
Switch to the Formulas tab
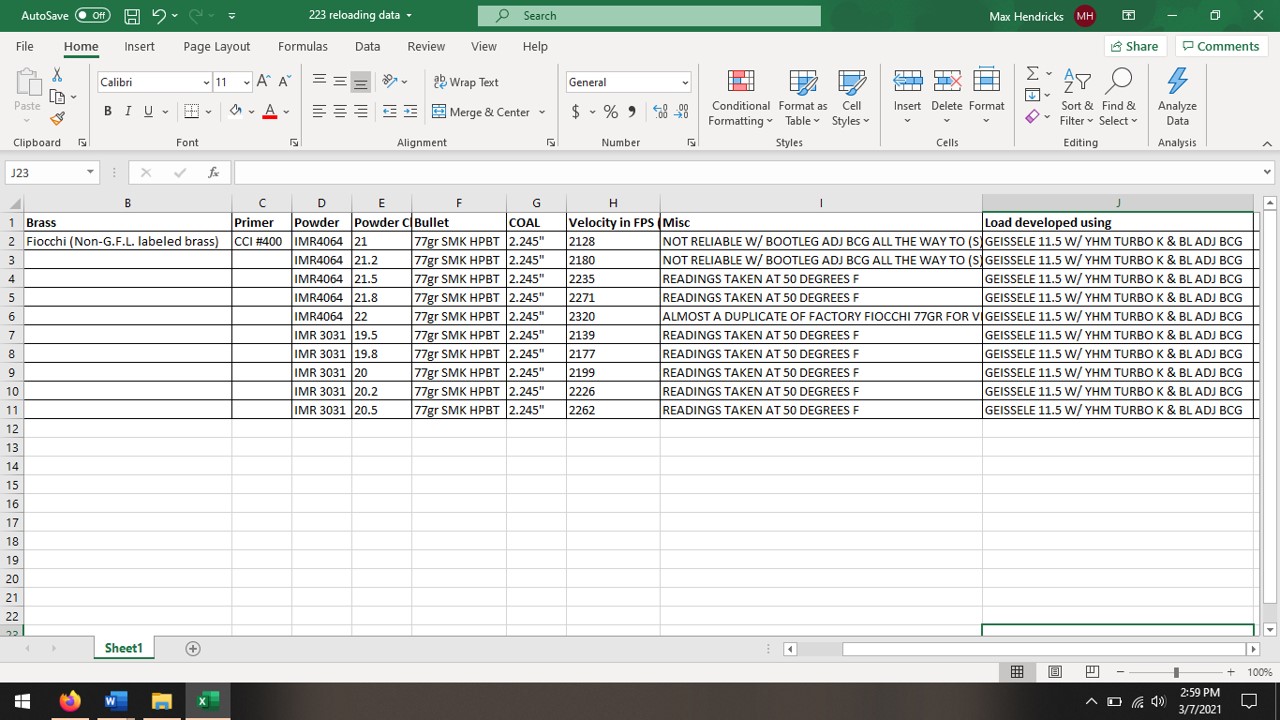303,46
